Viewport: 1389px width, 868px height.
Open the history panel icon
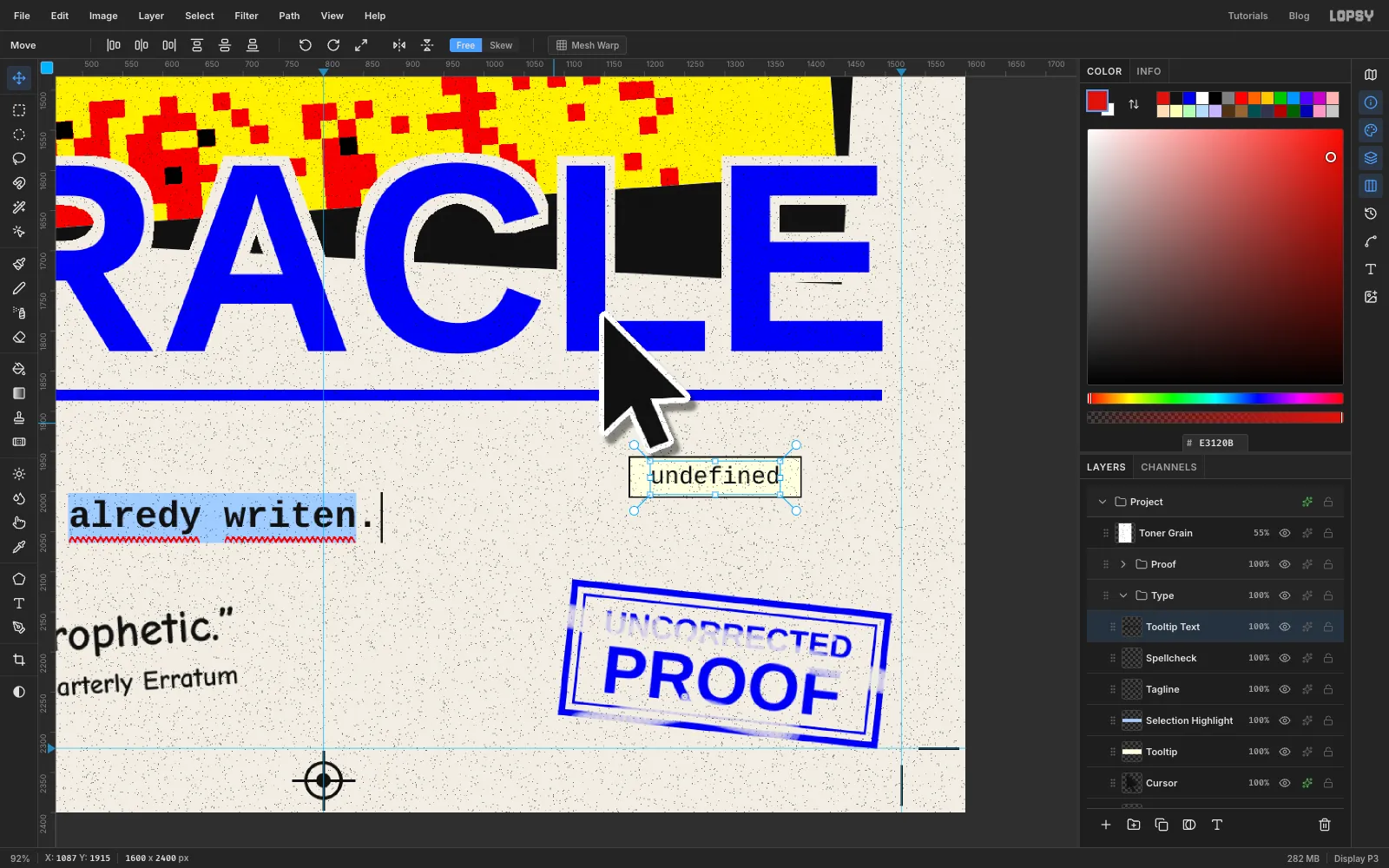(x=1371, y=214)
